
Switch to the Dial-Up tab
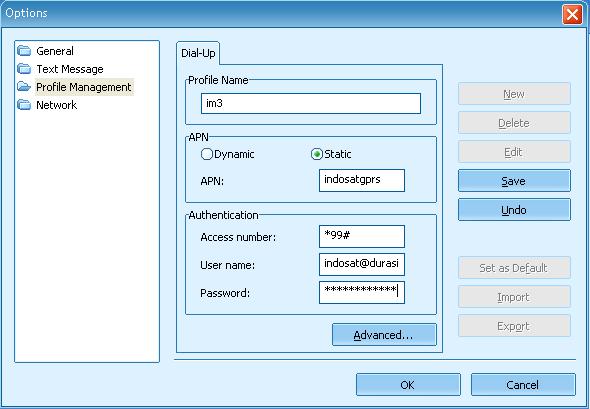tap(198, 53)
